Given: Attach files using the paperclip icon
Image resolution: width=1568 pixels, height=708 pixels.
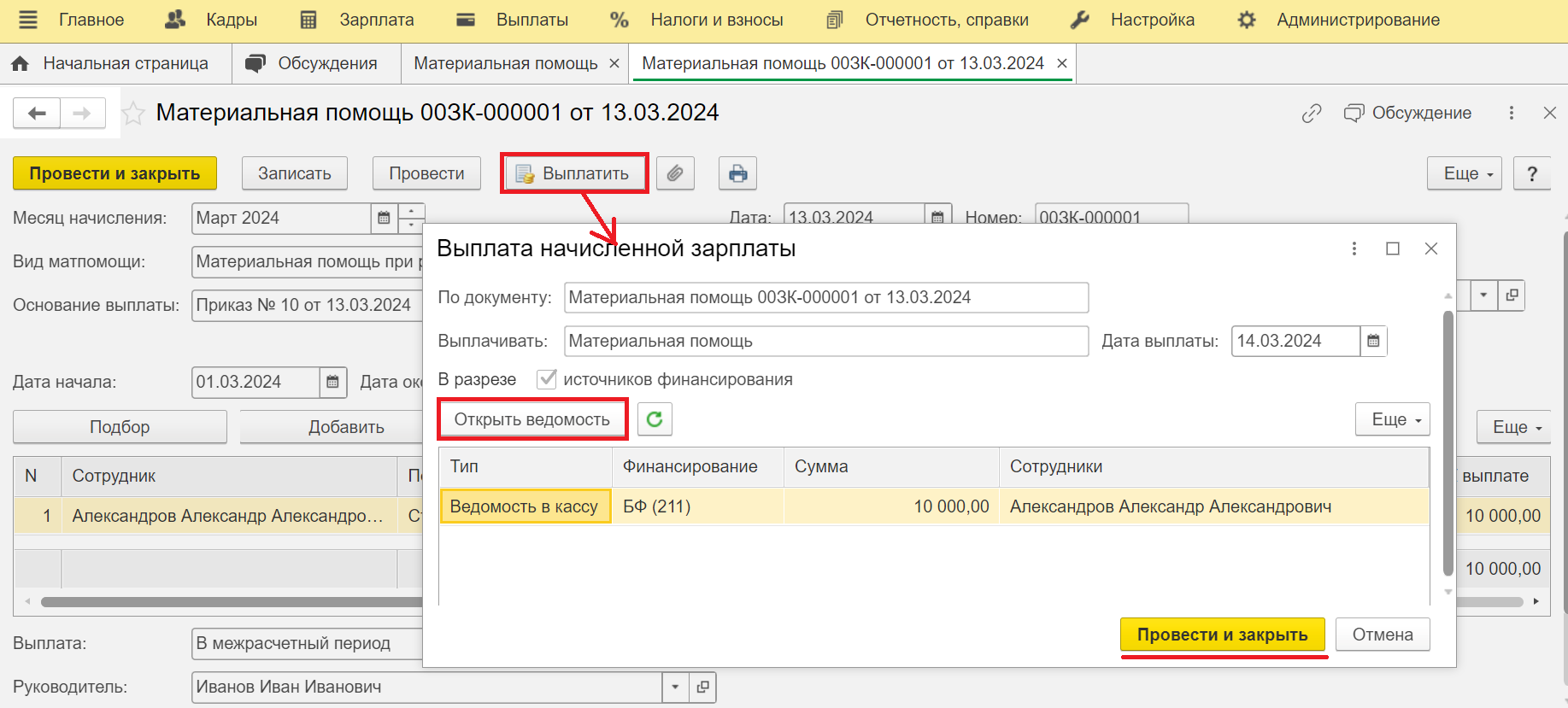Looking at the screenshot, I should pos(675,173).
